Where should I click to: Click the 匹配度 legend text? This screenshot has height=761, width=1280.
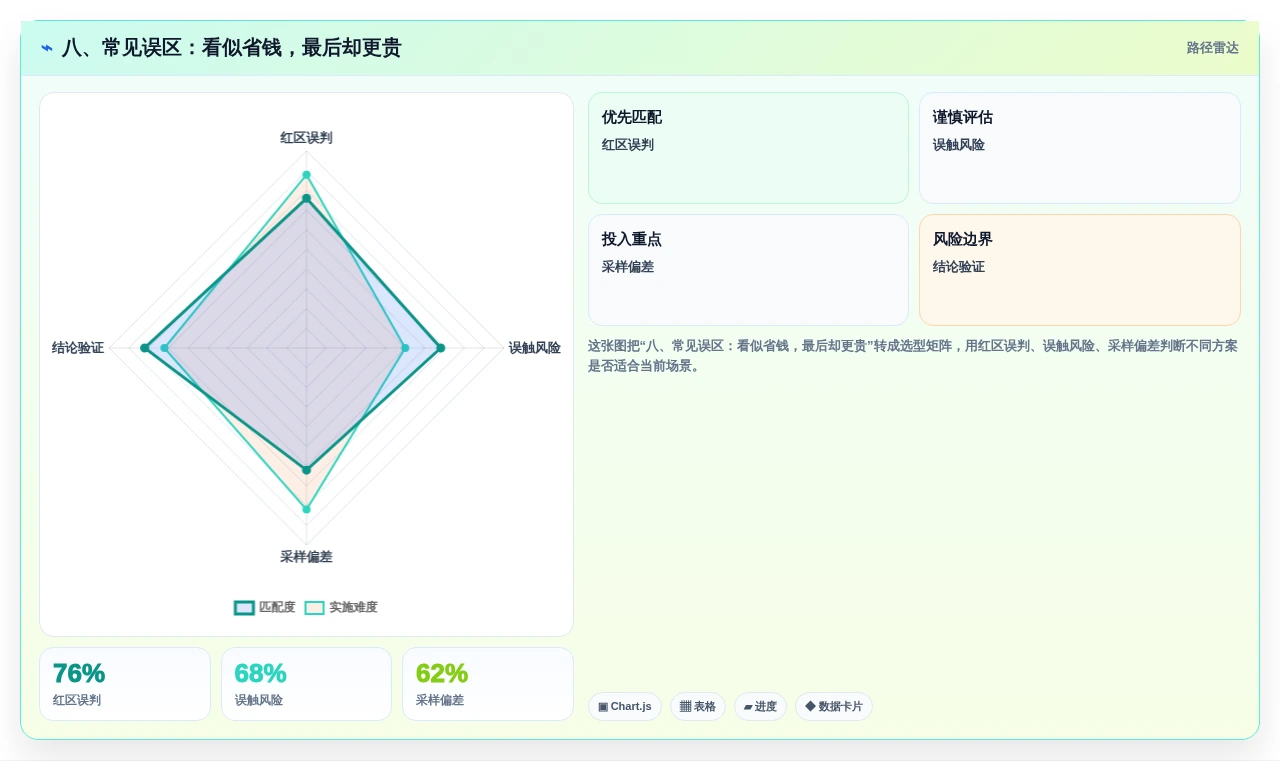coord(277,607)
